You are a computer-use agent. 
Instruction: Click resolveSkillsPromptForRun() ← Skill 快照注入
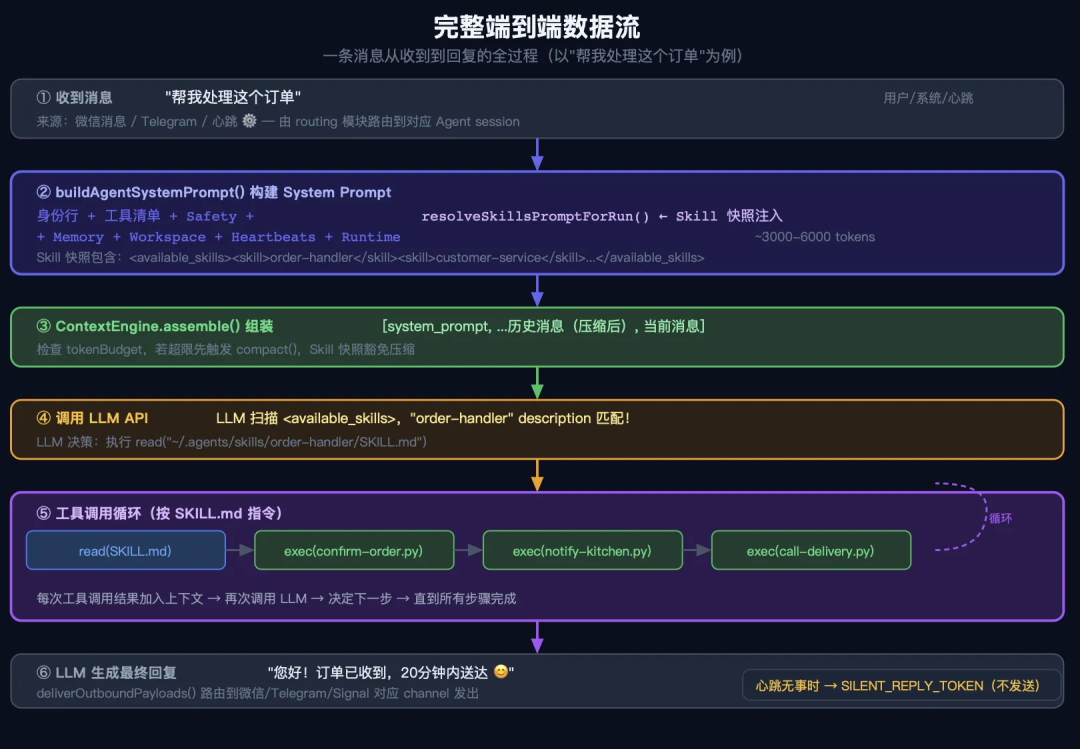pyautogui.click(x=602, y=216)
